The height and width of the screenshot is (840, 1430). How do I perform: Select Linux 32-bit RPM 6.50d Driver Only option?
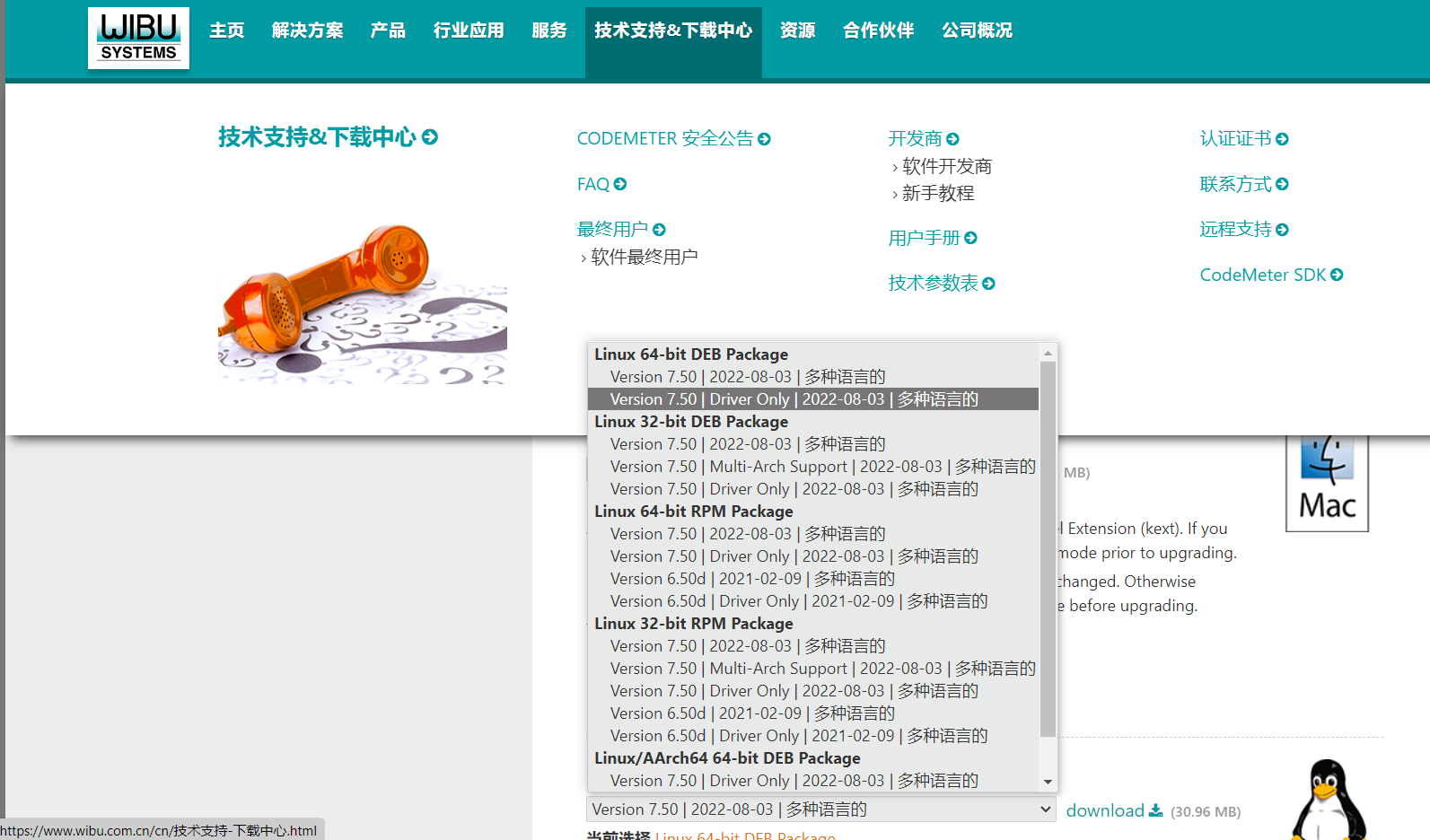[813, 736]
